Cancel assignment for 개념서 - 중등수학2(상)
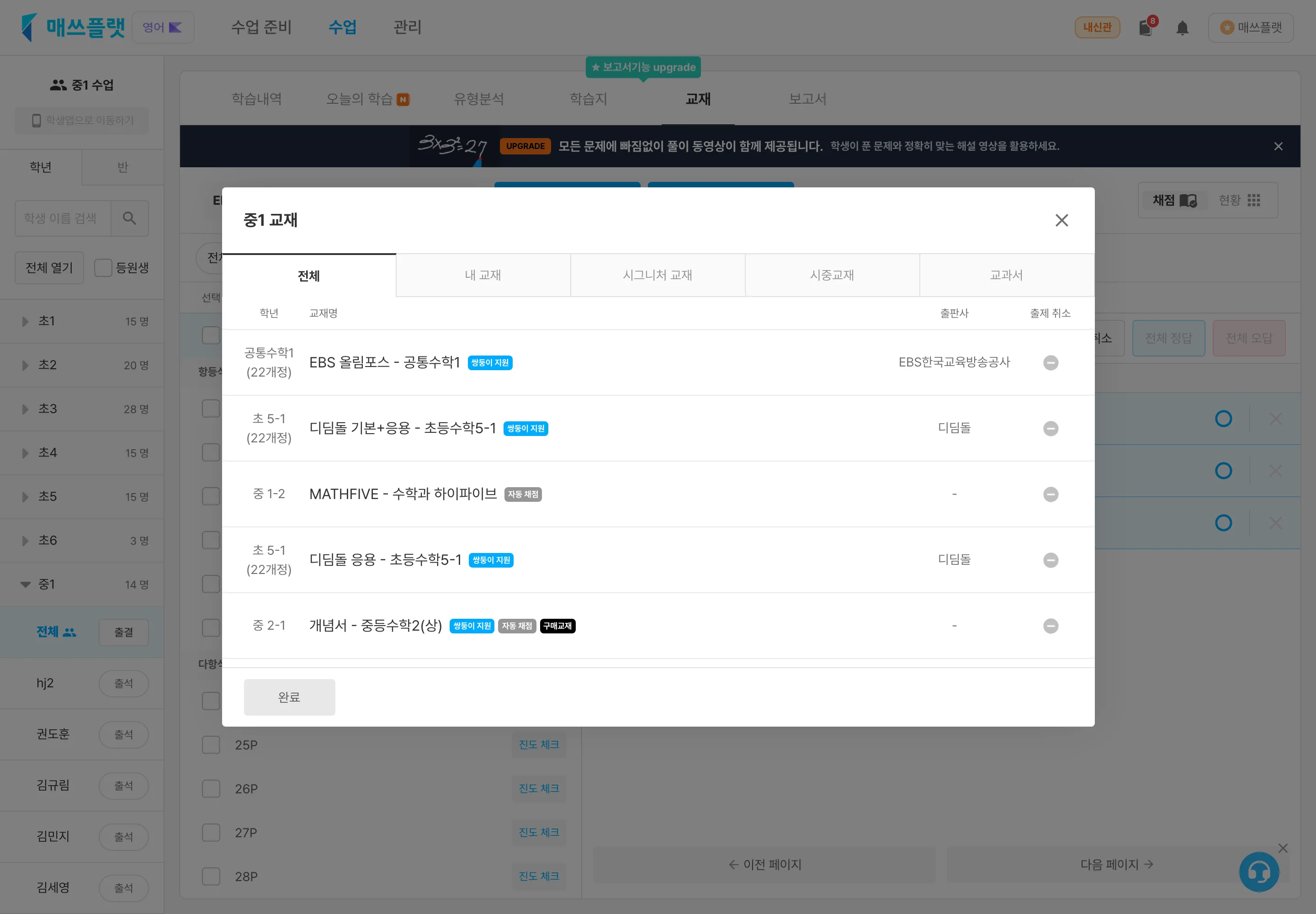 (1050, 626)
